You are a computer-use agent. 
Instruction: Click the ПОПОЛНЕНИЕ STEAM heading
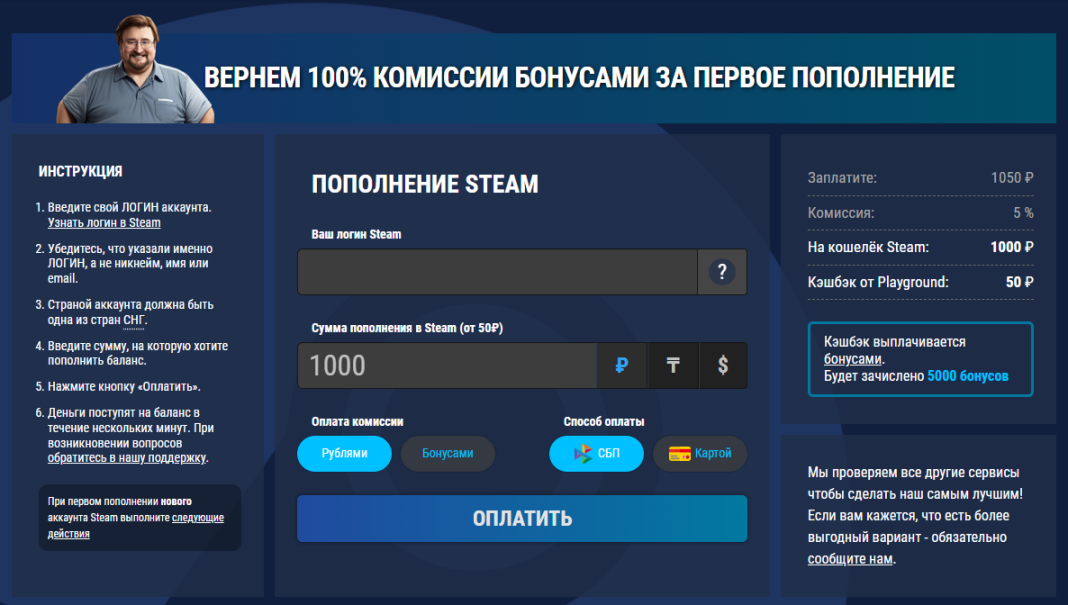pos(425,184)
